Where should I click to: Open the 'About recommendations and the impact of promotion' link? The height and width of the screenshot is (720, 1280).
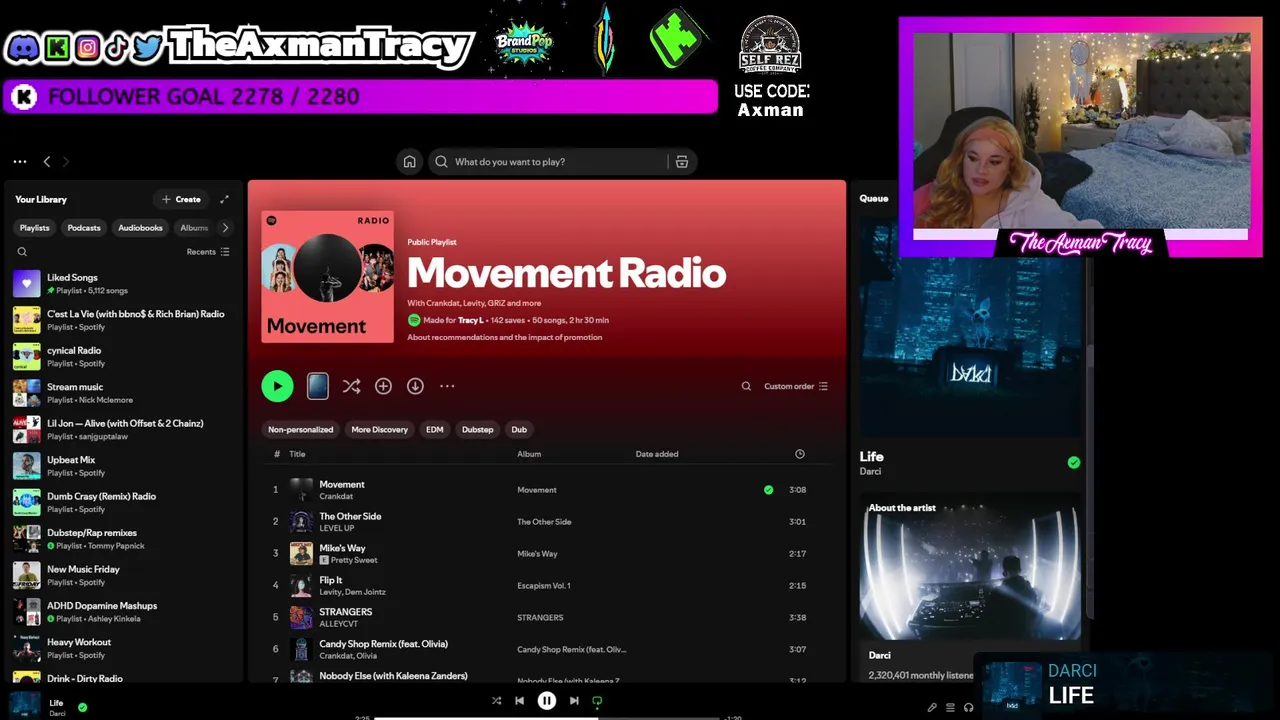[504, 337]
